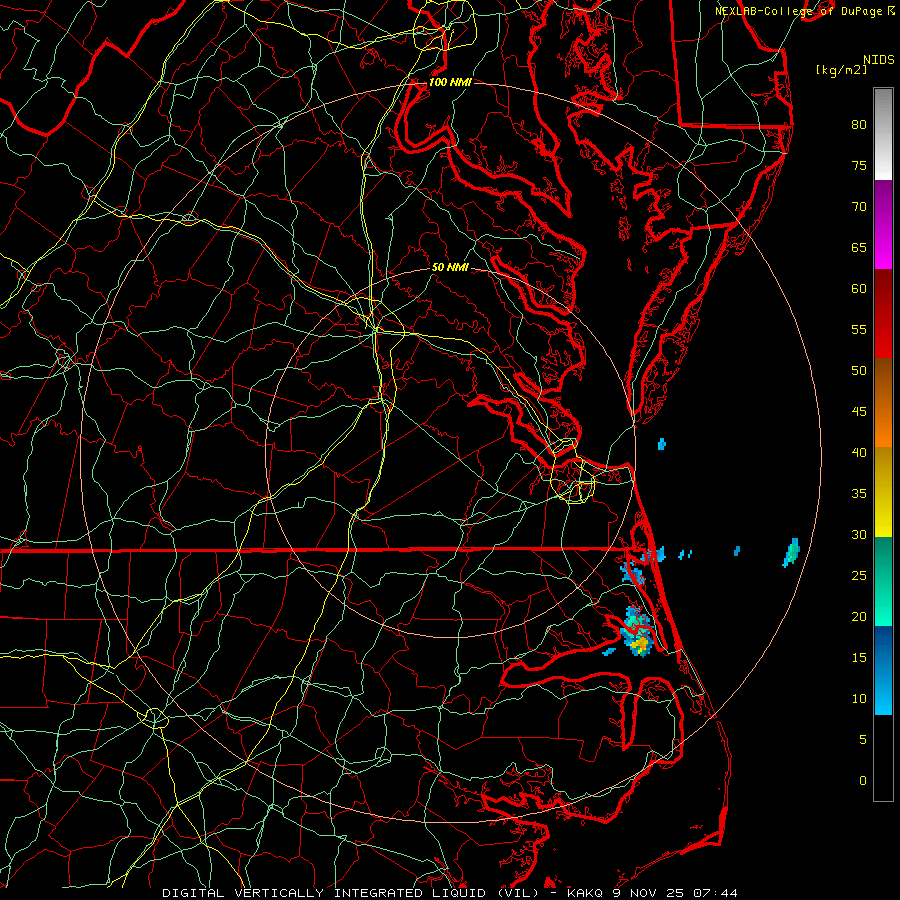
Task: Click the white-gray segment of the color bar
Action: [x=883, y=134]
